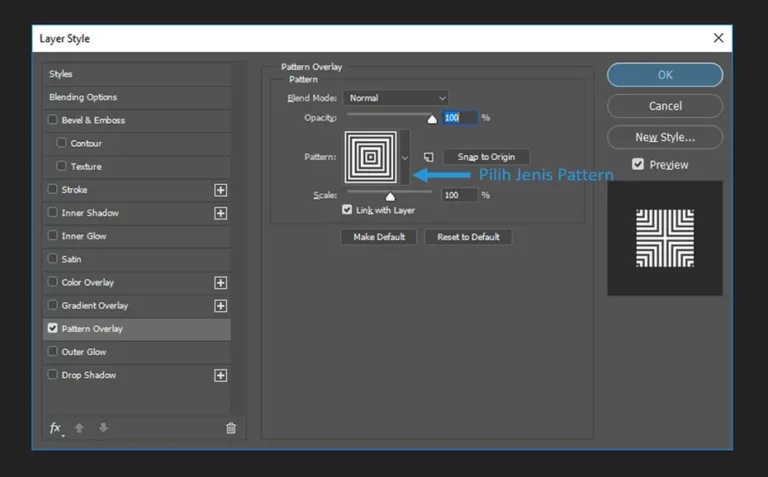This screenshot has height=477, width=768.
Task: Click the Opacity slider handle
Action: [432, 119]
